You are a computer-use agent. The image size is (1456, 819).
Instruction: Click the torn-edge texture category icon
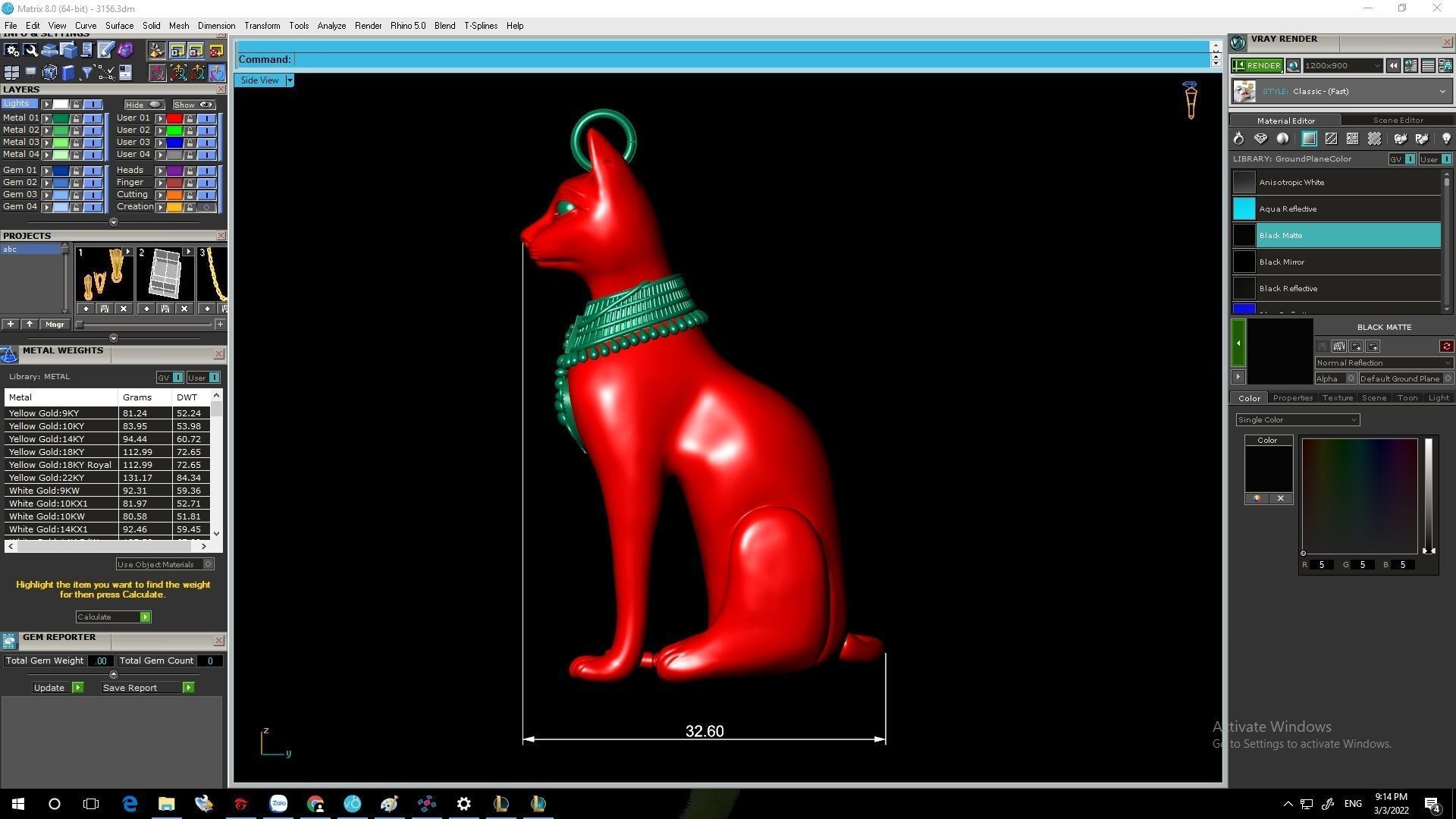pos(1374,139)
